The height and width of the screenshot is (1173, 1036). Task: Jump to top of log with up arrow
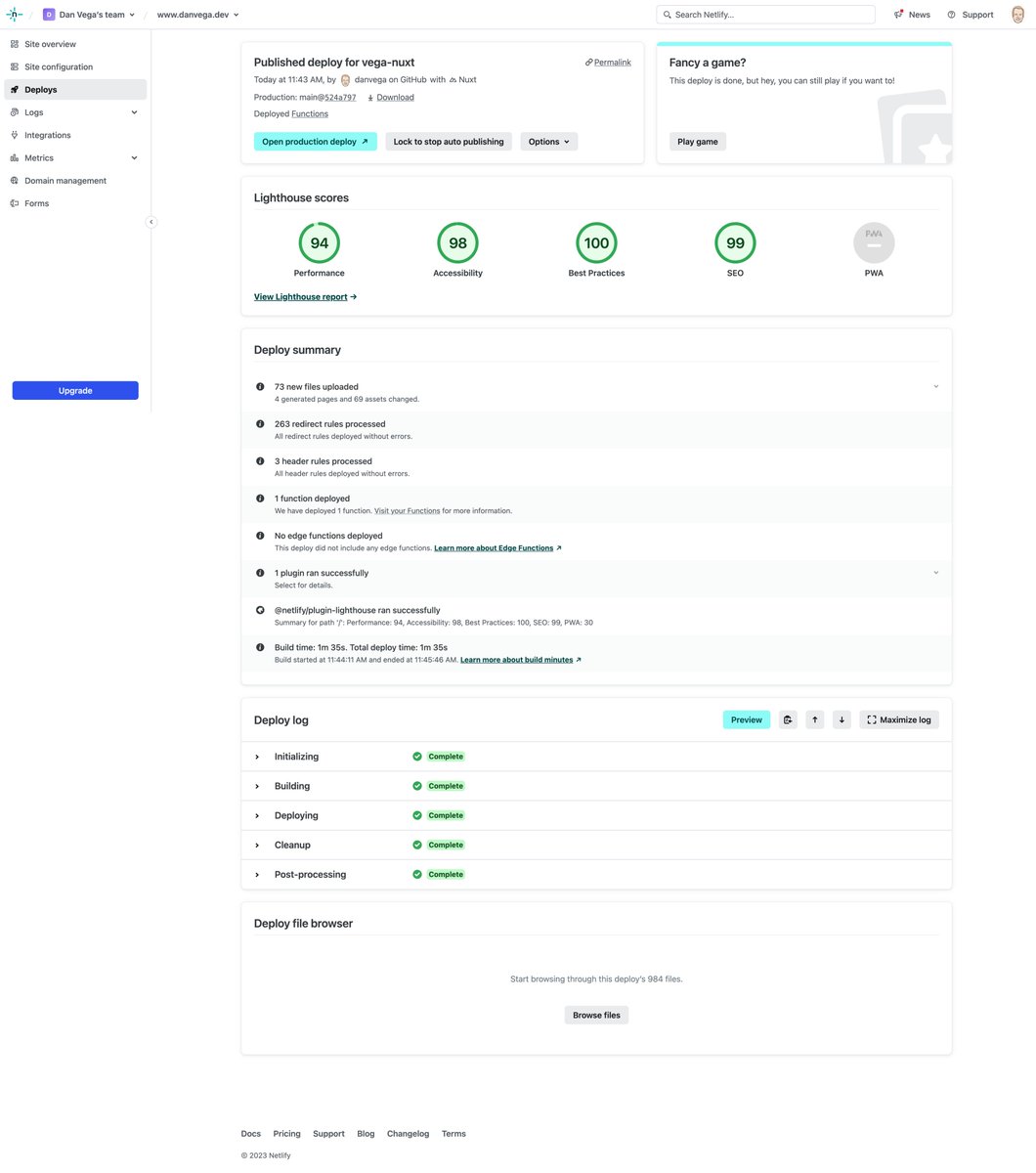point(814,719)
